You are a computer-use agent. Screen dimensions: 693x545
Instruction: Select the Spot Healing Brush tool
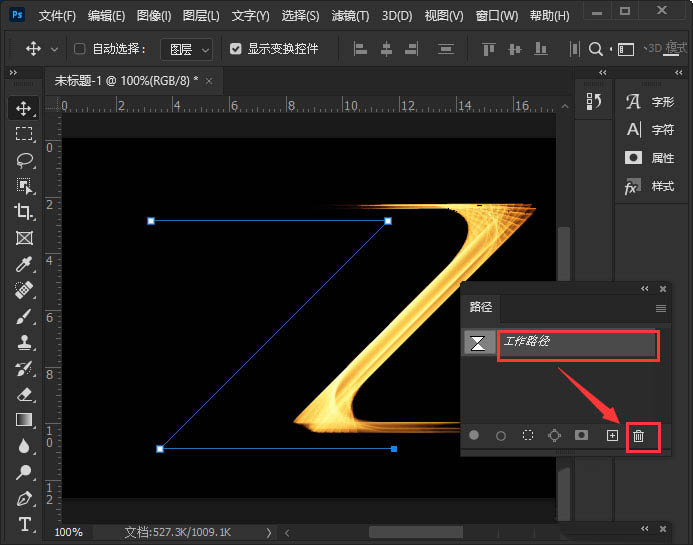(24, 290)
